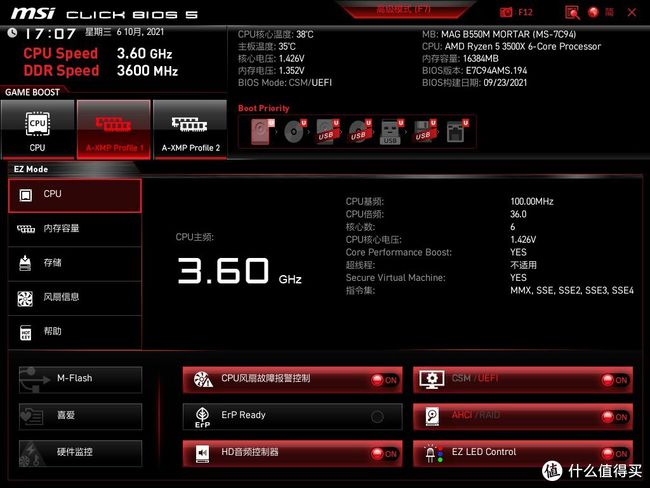This screenshot has width=650, height=488.
Task: Open the language globe icon
Action: pos(593,12)
